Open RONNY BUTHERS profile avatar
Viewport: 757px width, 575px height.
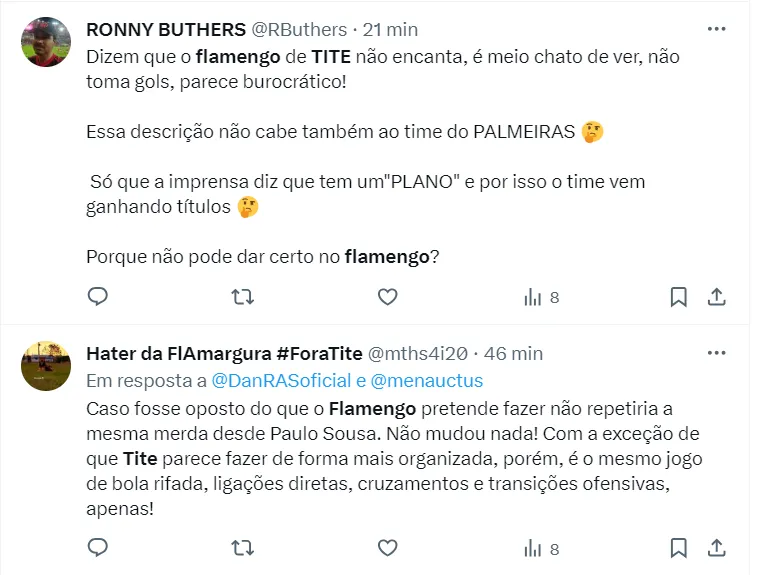[46, 42]
